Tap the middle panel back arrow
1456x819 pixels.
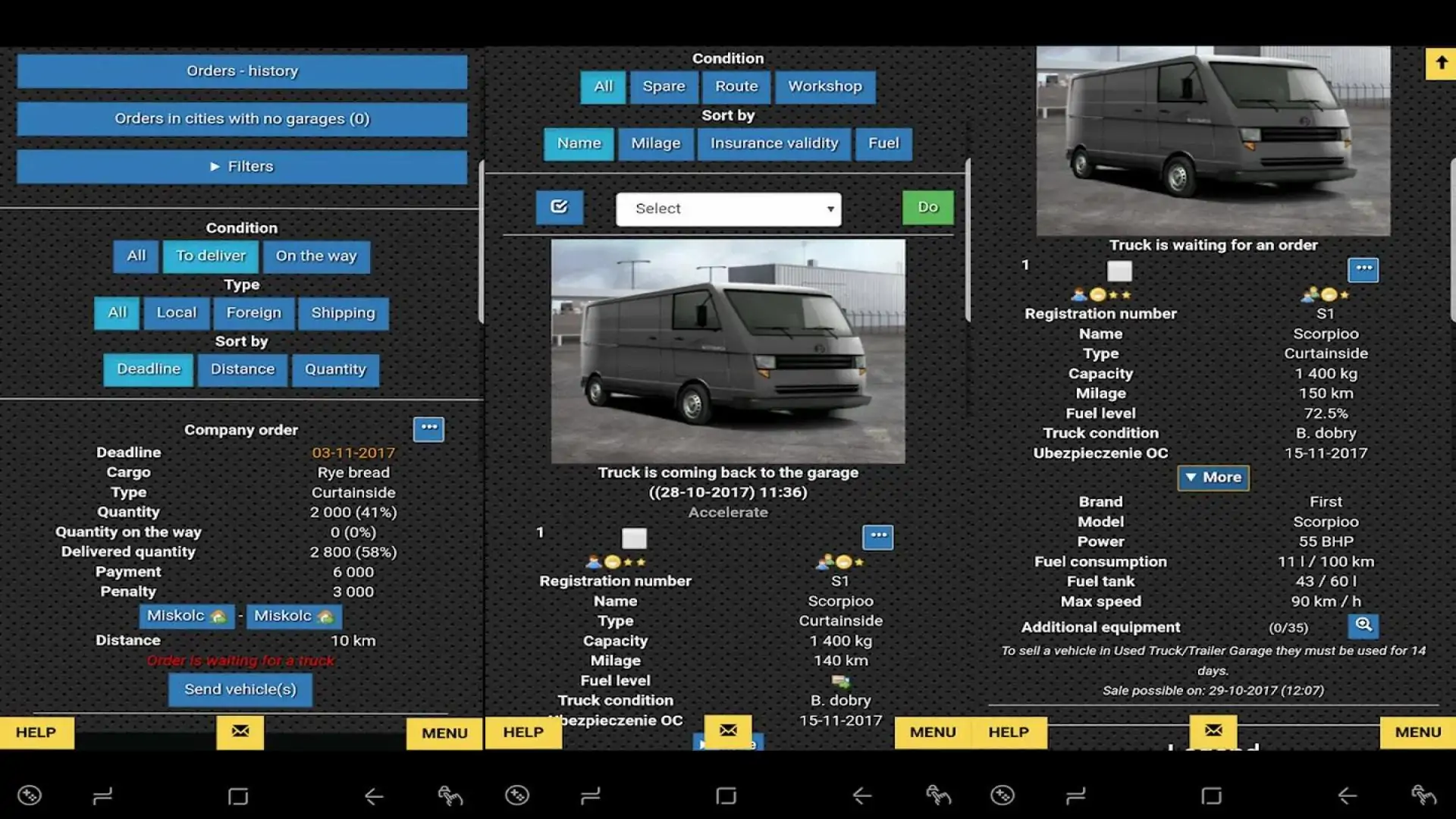[862, 796]
